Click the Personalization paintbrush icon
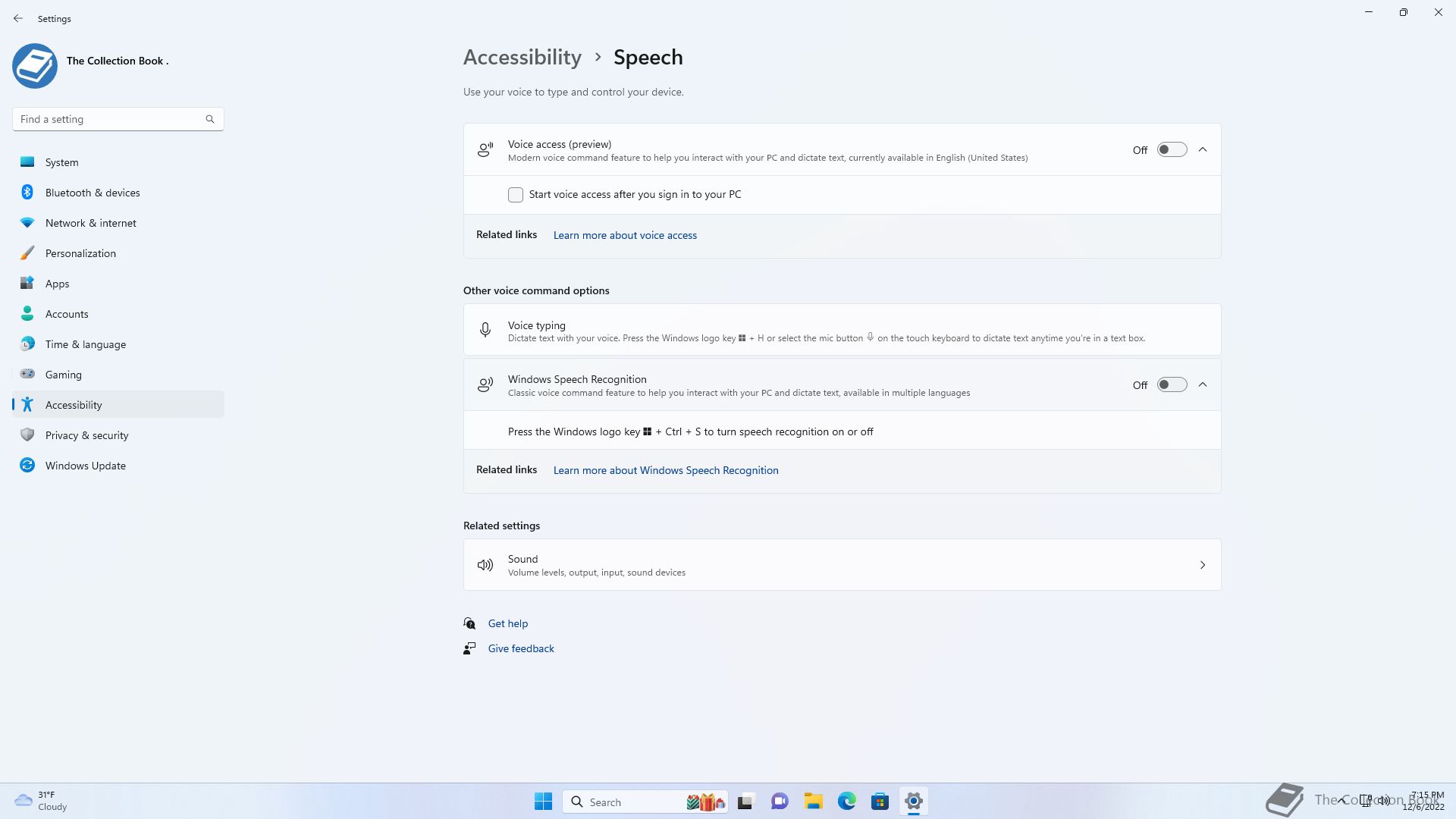Image resolution: width=1456 pixels, height=819 pixels. pos(27,253)
